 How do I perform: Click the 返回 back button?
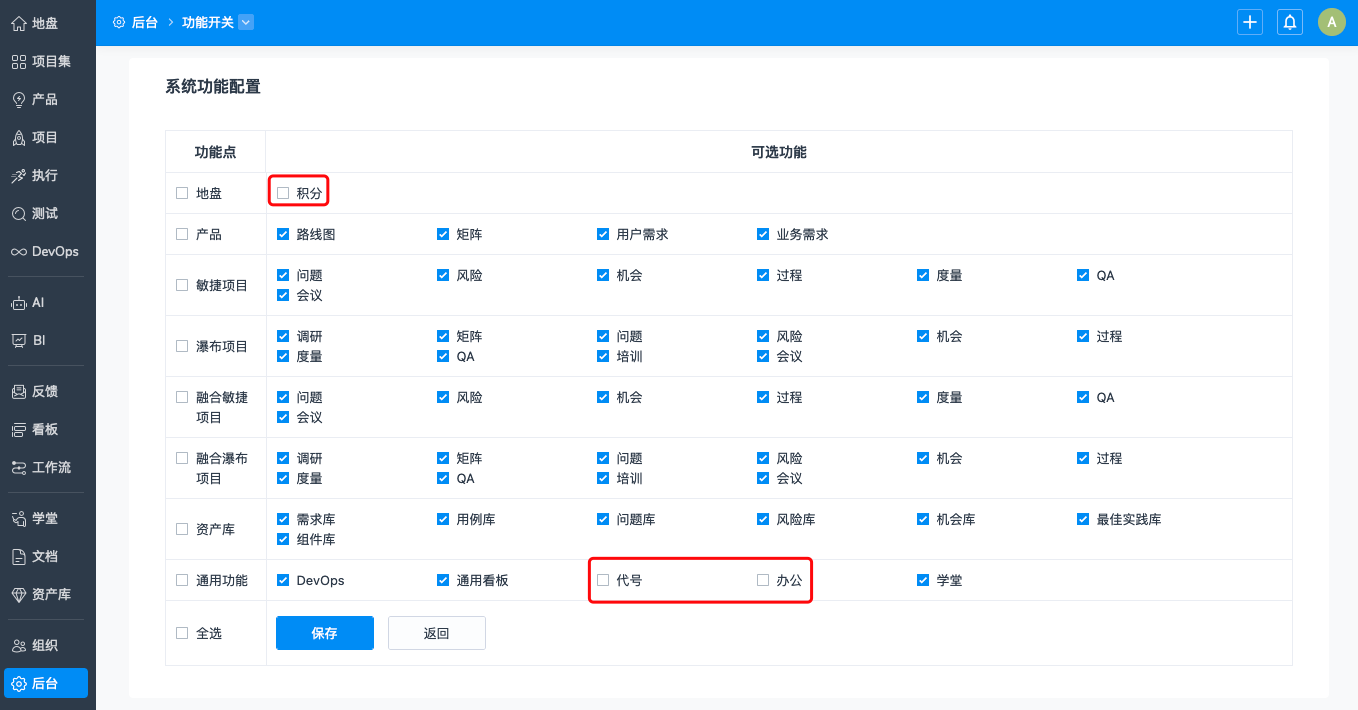[436, 633]
